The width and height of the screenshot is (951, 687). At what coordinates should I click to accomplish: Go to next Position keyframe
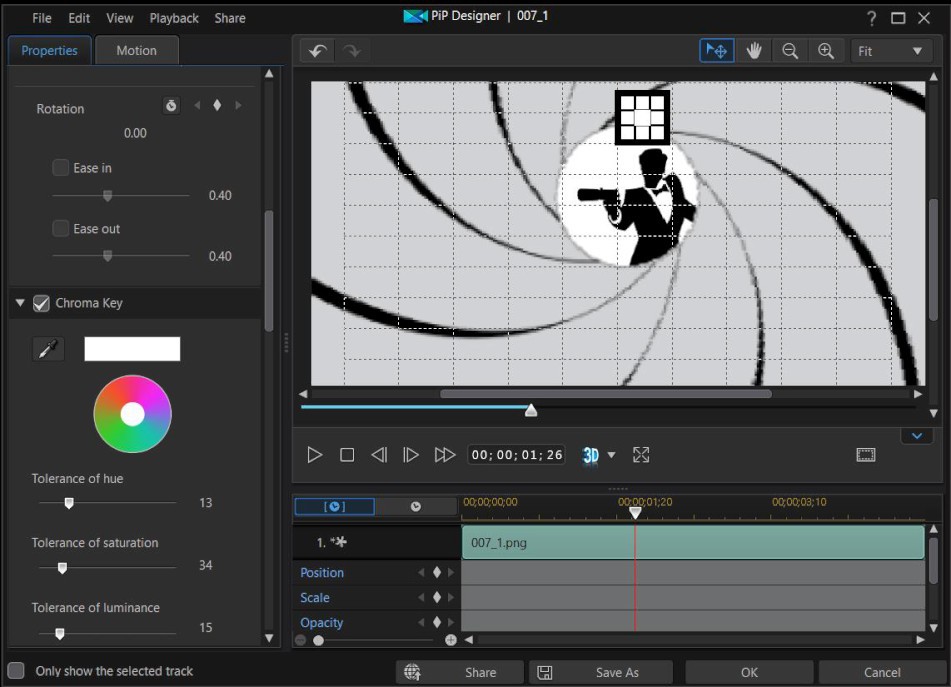pyautogui.click(x=451, y=572)
